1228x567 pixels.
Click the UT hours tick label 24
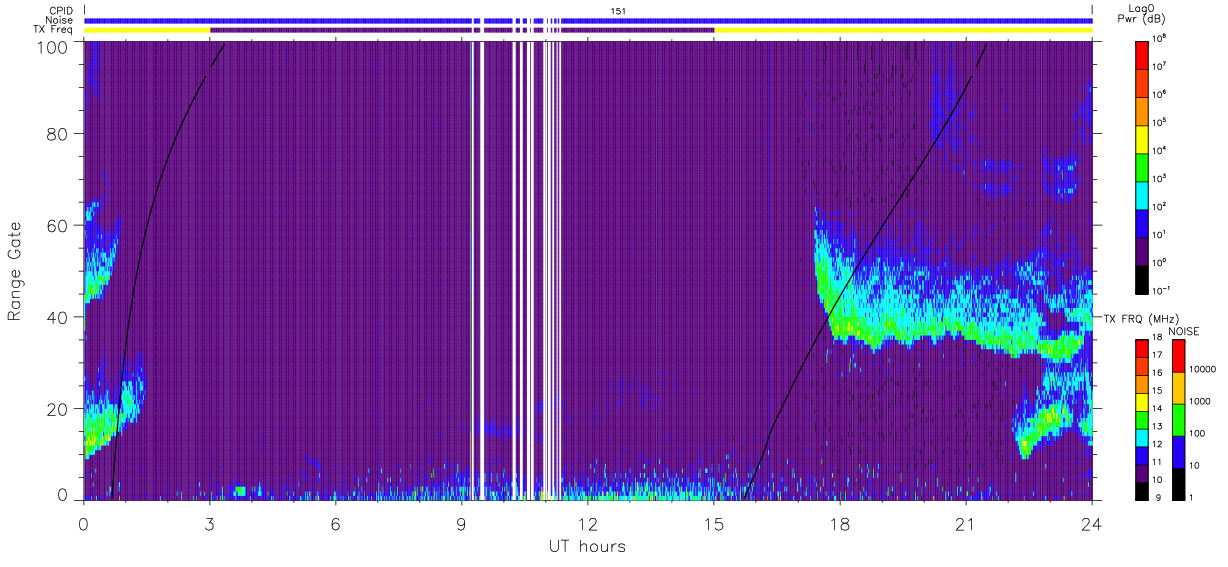point(1091,522)
